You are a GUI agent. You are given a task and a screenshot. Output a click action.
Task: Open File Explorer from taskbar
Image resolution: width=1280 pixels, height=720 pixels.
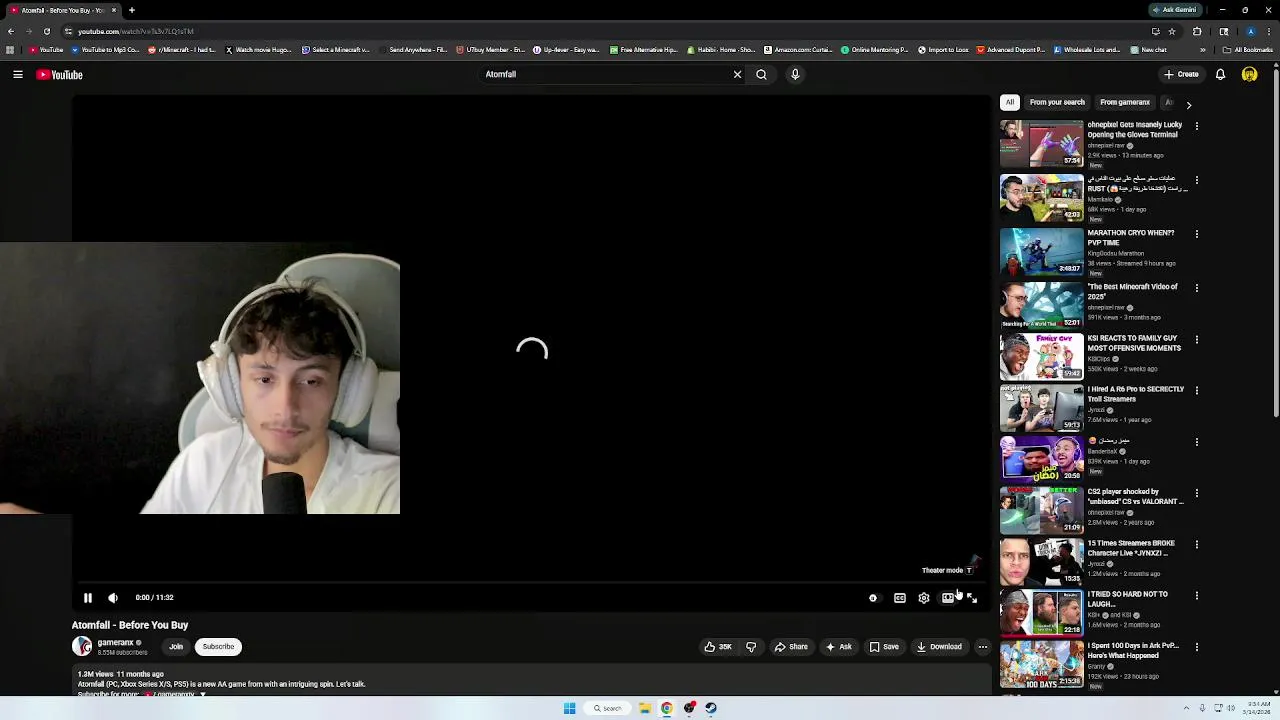click(x=645, y=708)
